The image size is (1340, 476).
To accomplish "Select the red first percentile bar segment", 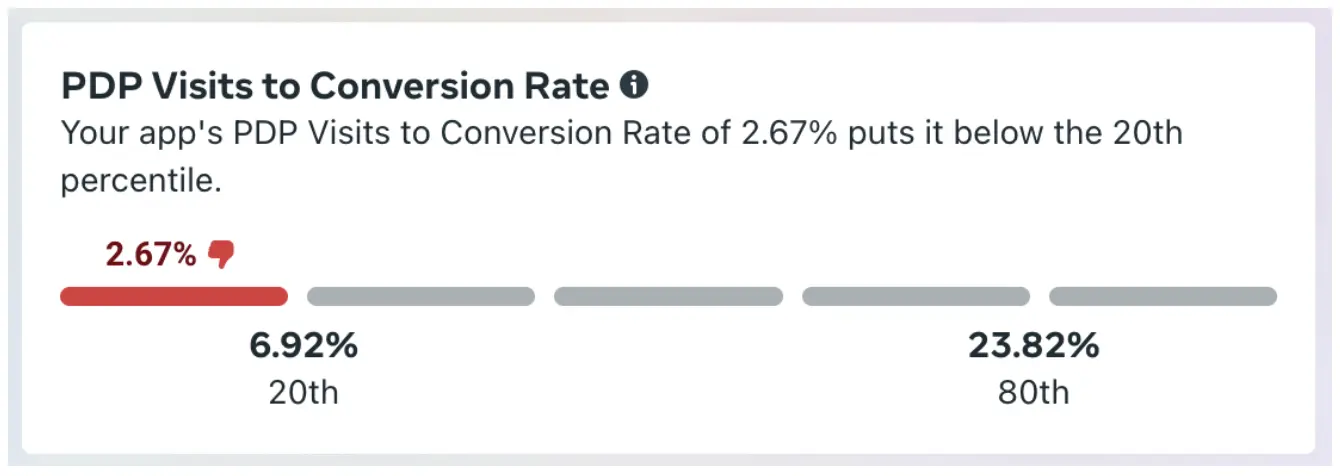I will pos(174,296).
